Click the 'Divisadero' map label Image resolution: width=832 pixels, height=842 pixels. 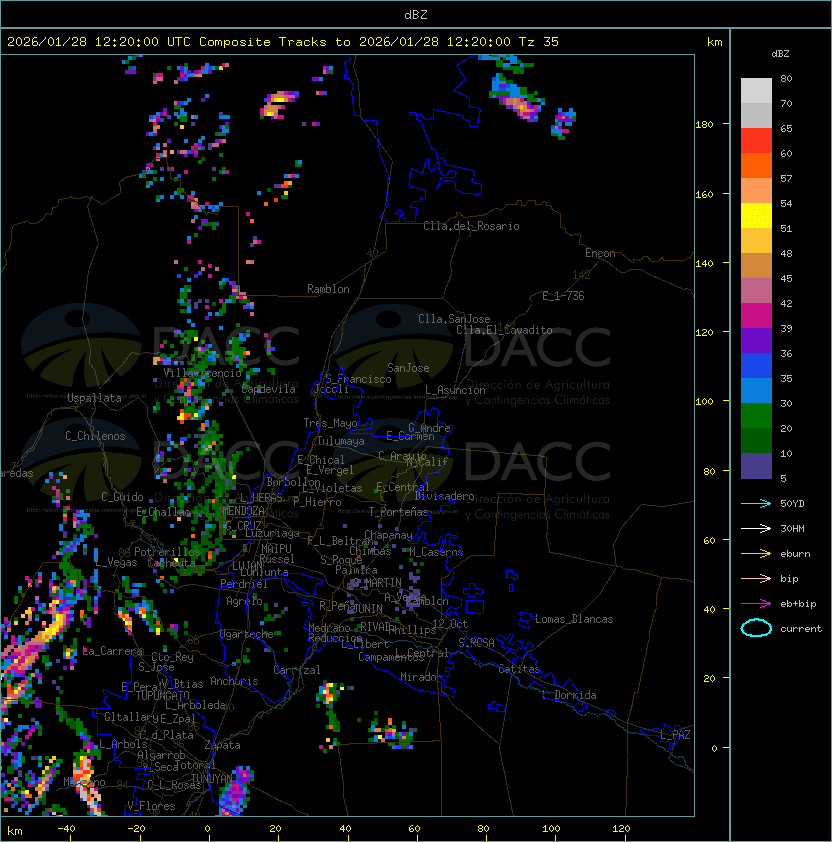[444, 496]
